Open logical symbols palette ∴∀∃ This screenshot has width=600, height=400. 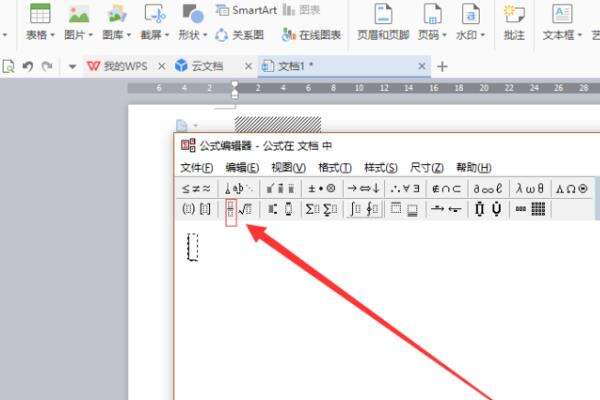click(405, 188)
